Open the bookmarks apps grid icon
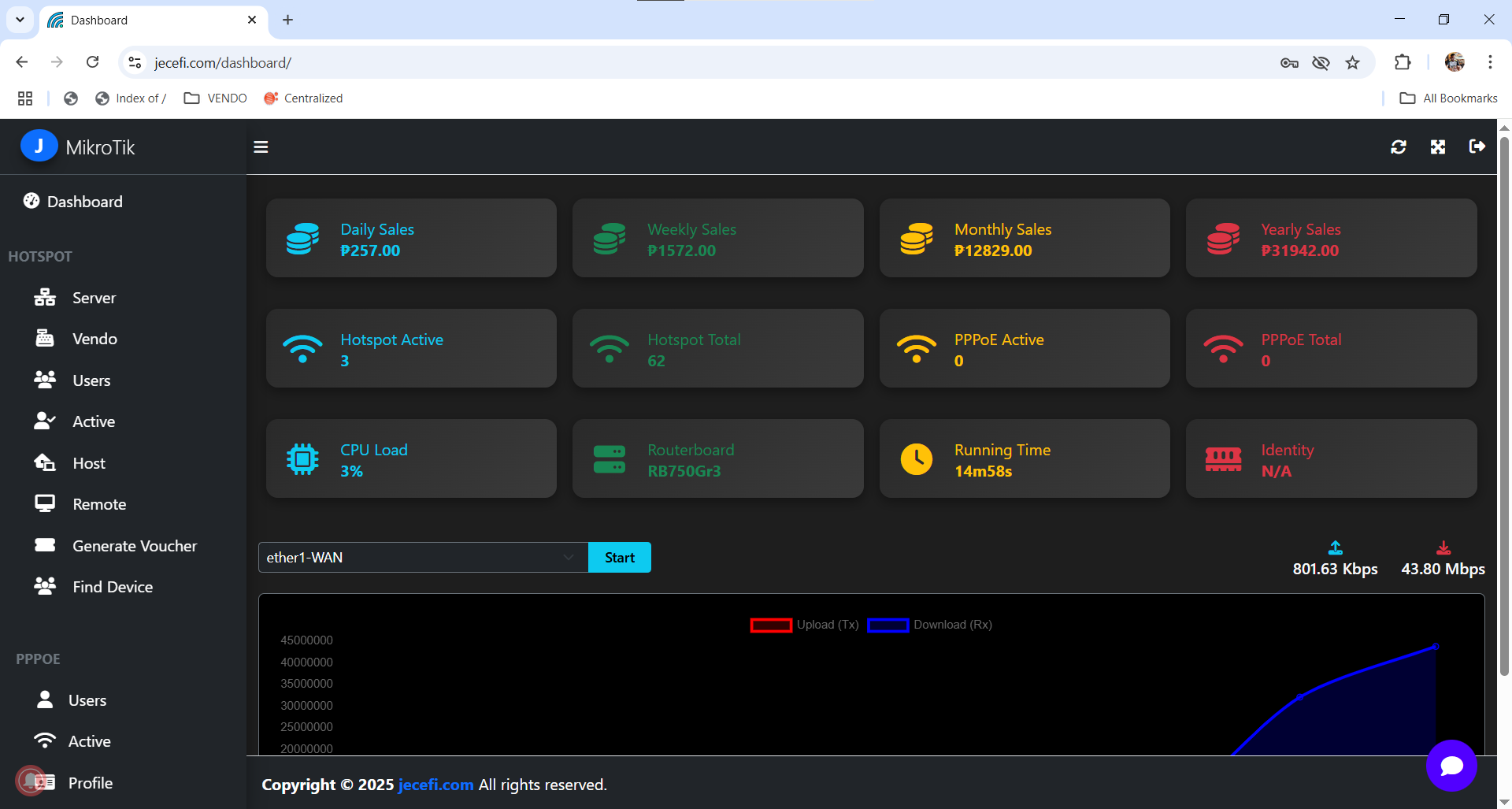Image resolution: width=1512 pixels, height=809 pixels. point(25,98)
